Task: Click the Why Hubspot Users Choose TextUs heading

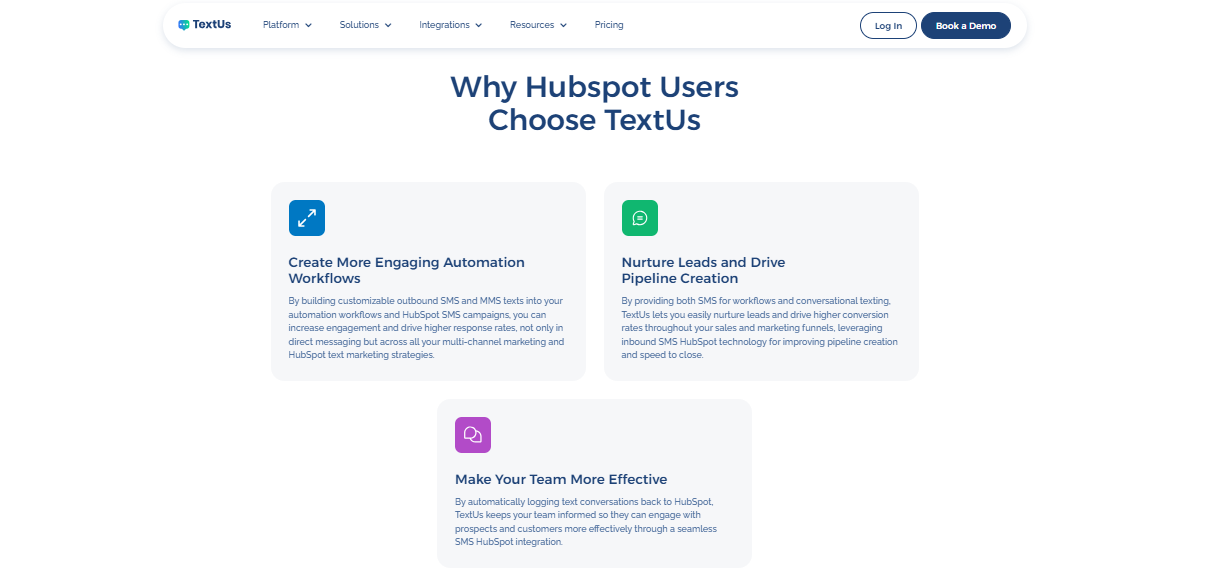Action: coord(595,103)
